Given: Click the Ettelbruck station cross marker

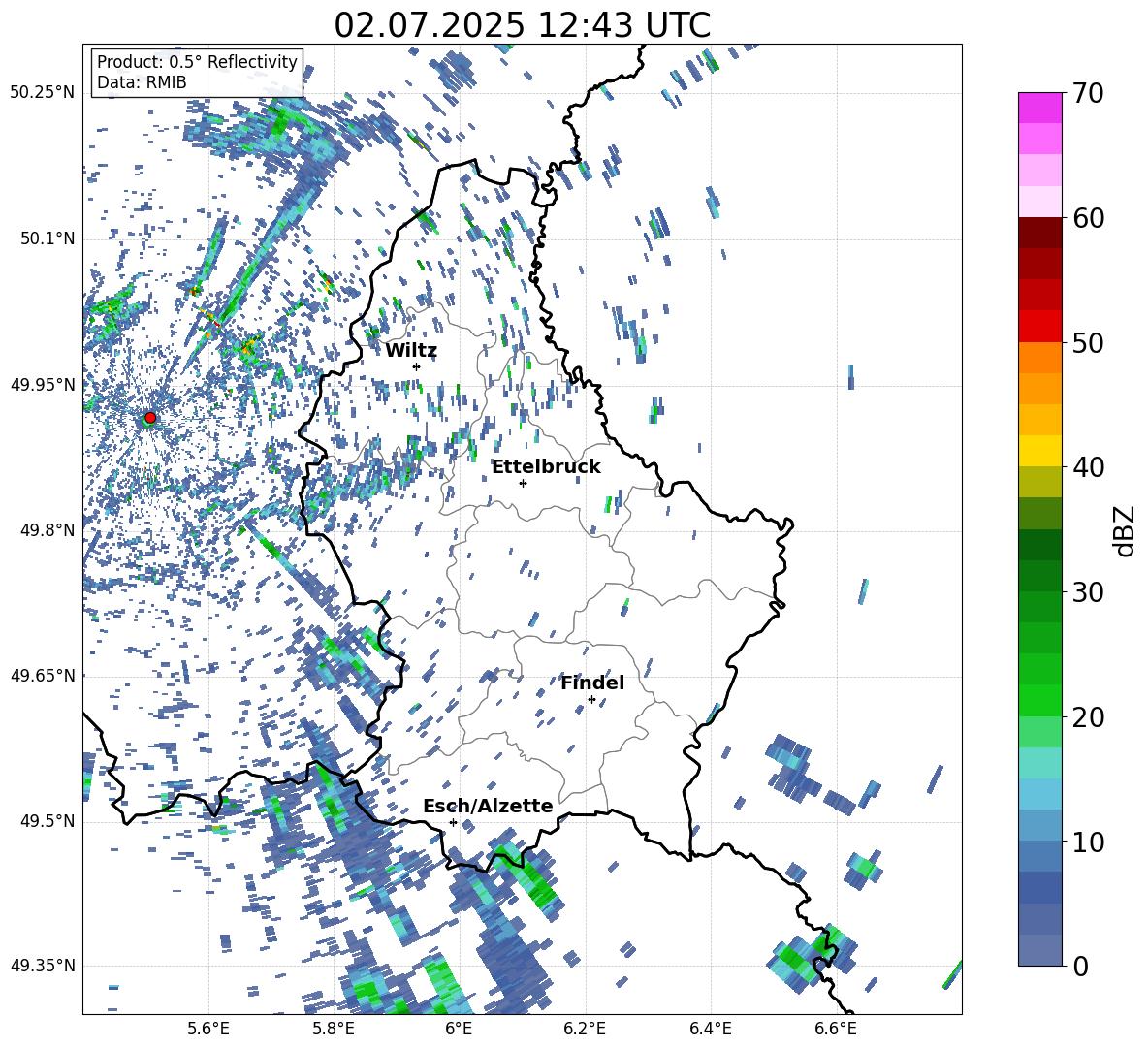Looking at the screenshot, I should coord(523,483).
